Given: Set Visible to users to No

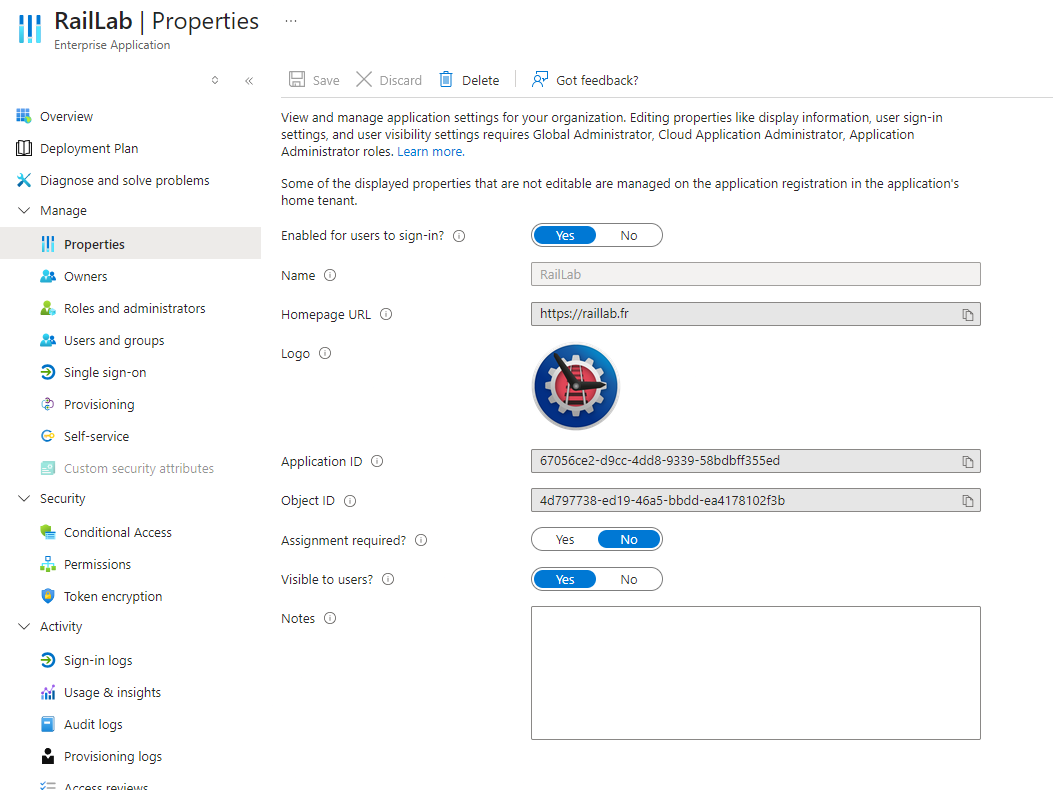Looking at the screenshot, I should tap(628, 579).
